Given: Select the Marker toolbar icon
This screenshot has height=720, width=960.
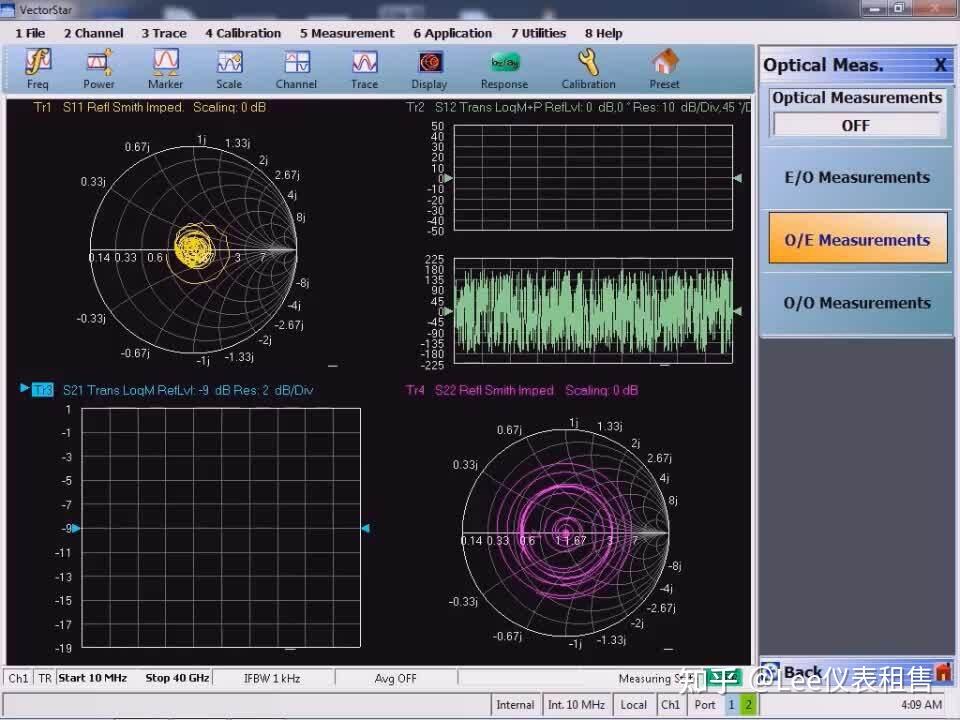Looking at the screenshot, I should coord(165,68).
